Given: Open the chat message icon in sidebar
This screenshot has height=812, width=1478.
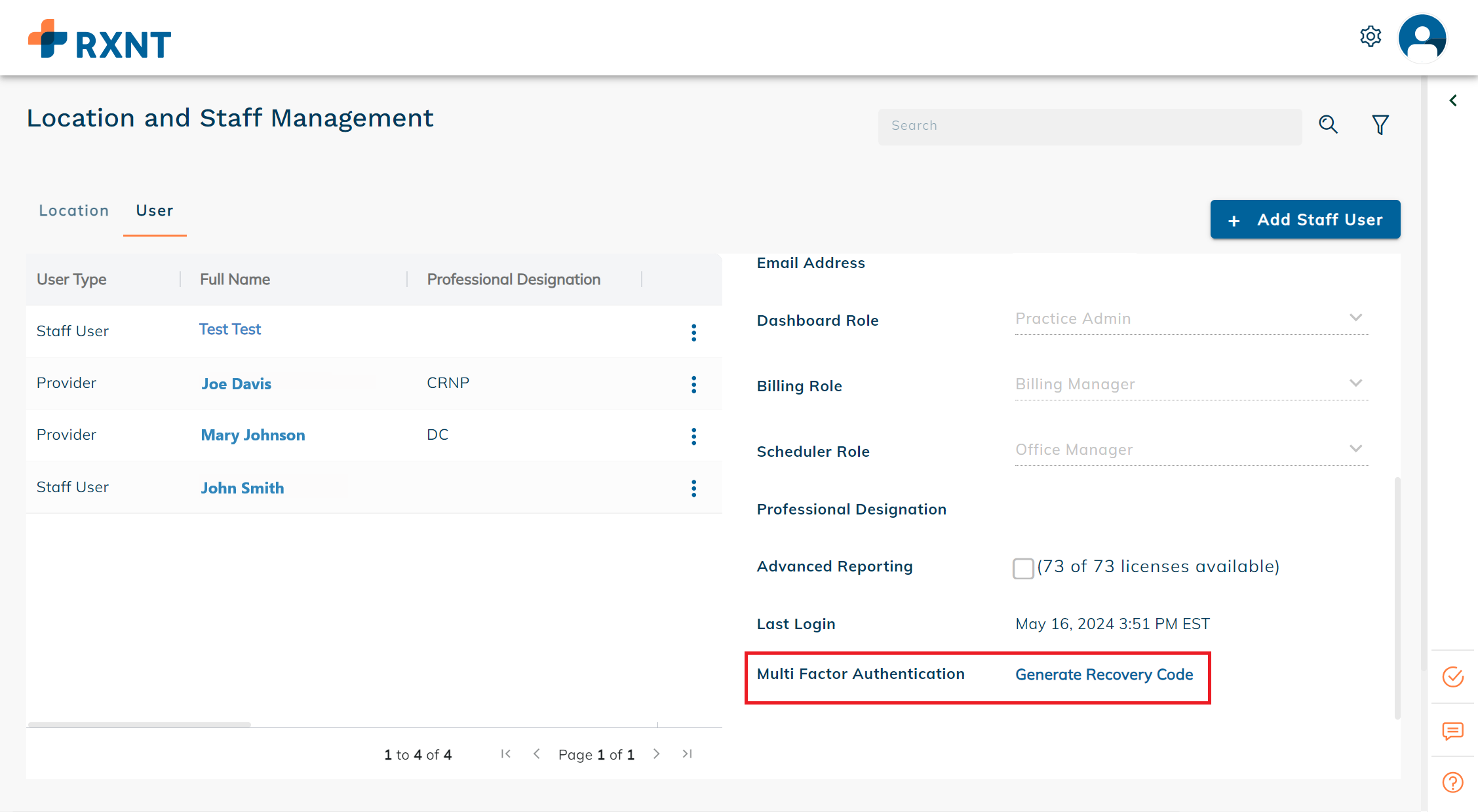Looking at the screenshot, I should pos(1452,731).
